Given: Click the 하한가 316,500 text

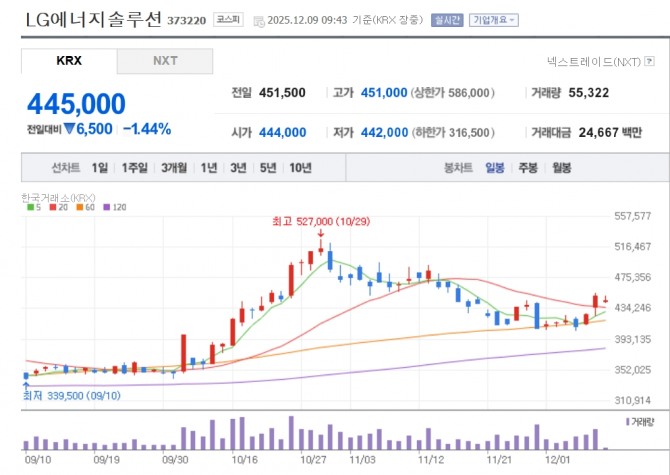Looking at the screenshot, I should pyautogui.click(x=453, y=132).
